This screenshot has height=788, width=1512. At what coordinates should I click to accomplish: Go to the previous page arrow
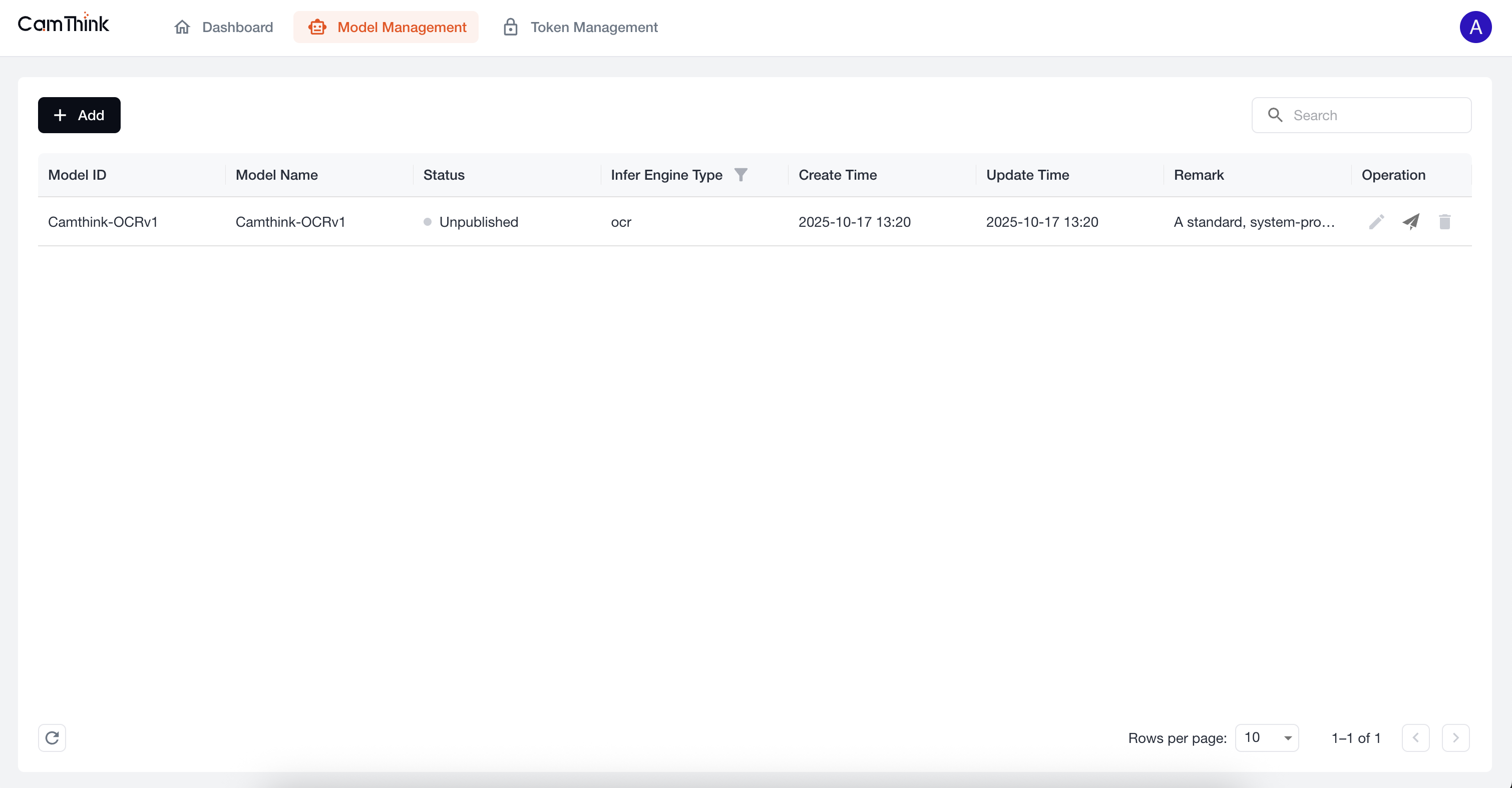tap(1415, 737)
